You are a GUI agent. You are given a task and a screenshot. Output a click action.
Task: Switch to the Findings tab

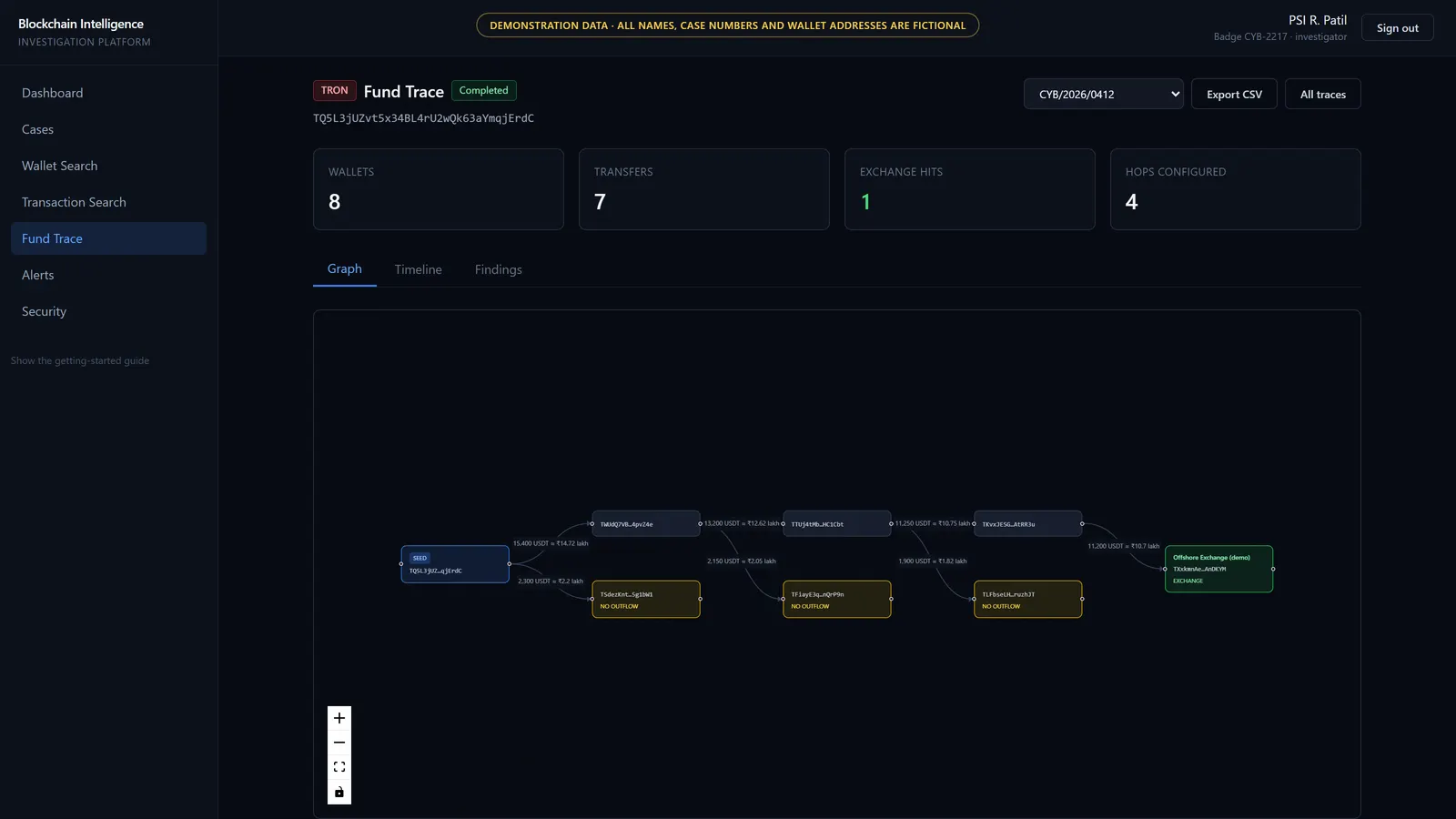498,269
